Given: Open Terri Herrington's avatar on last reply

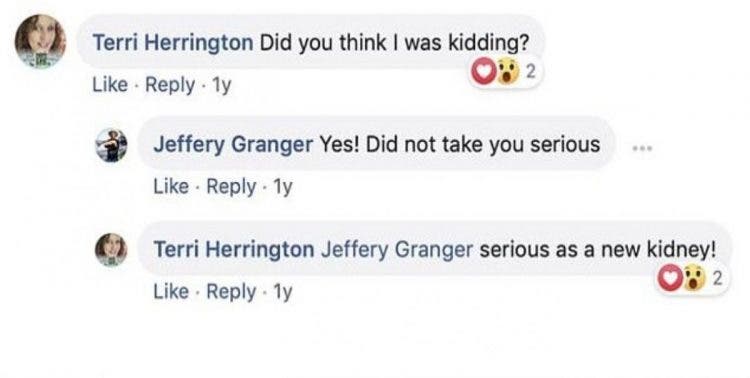Looking at the screenshot, I should click(x=111, y=249).
